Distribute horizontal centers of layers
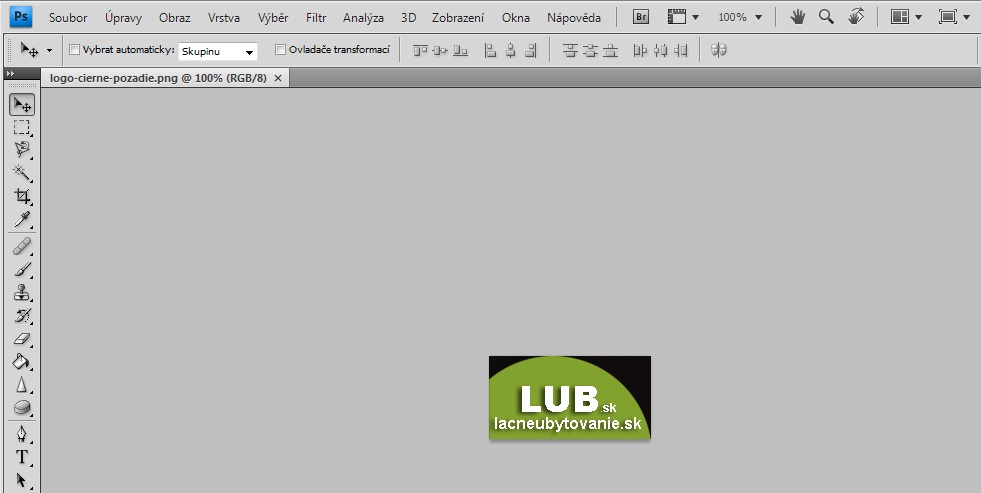 click(661, 51)
